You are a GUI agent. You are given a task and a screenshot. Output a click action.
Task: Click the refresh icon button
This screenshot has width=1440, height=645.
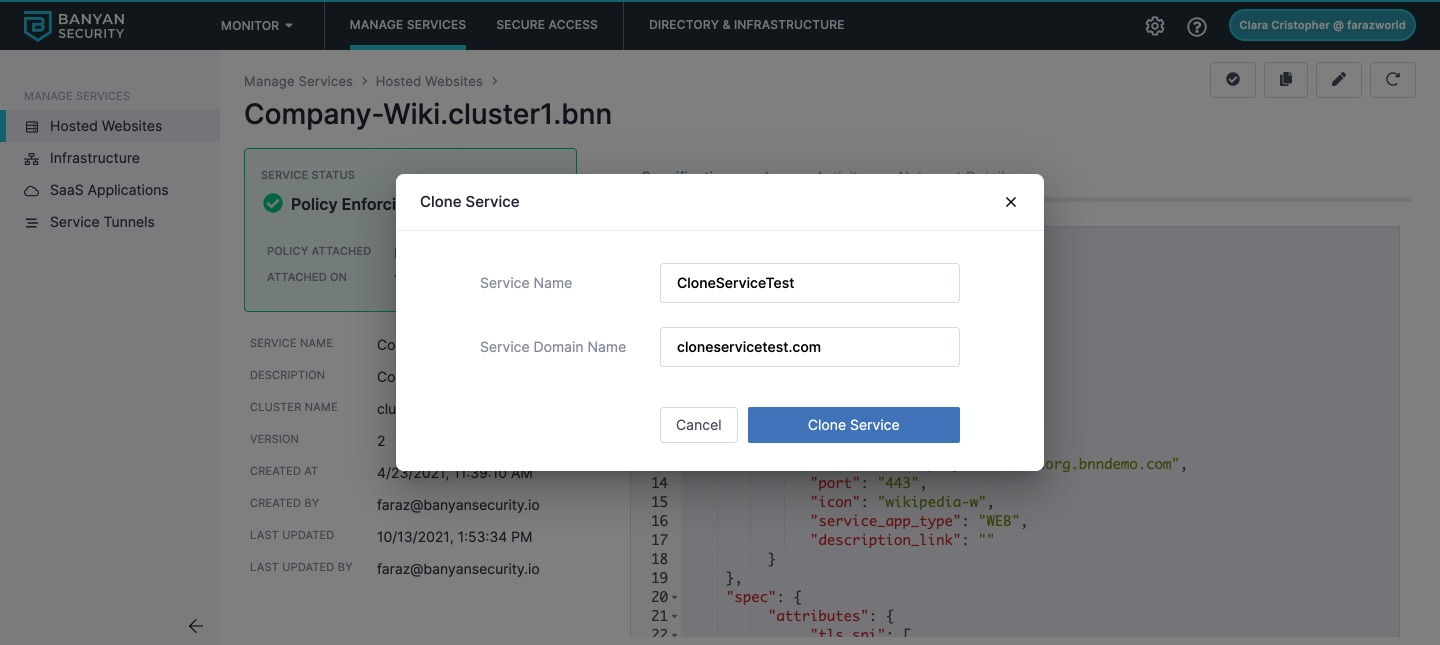coord(1392,80)
